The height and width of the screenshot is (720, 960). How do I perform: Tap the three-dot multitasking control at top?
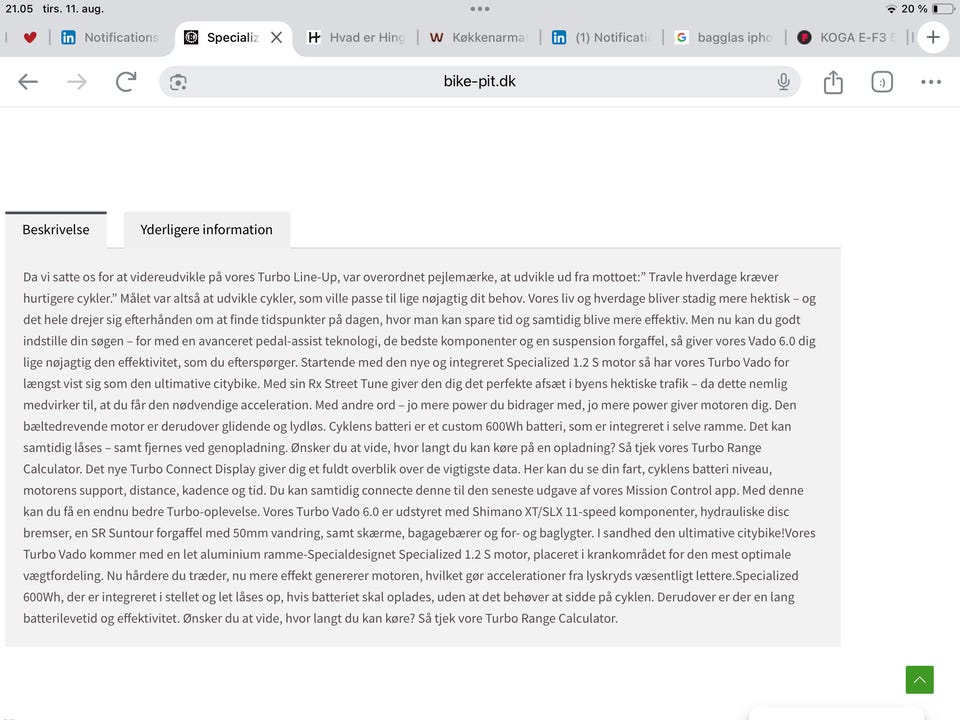(479, 9)
